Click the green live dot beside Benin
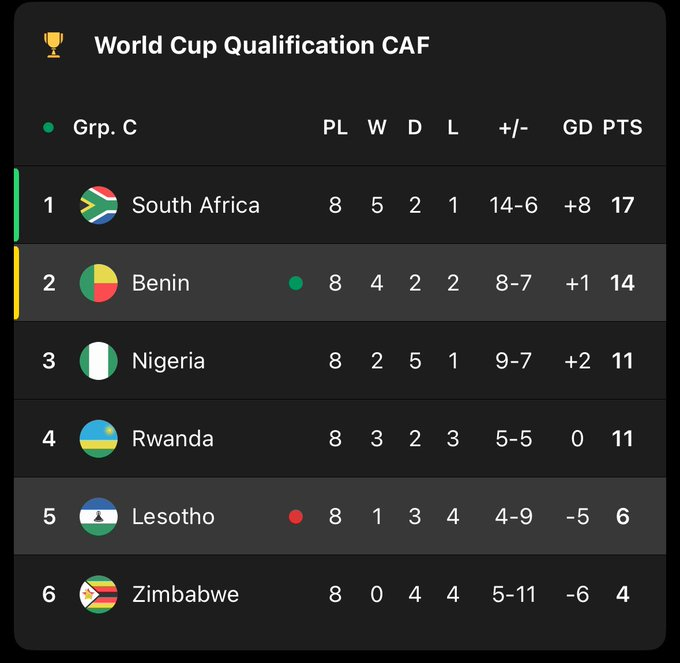The image size is (680, 663). point(295,283)
